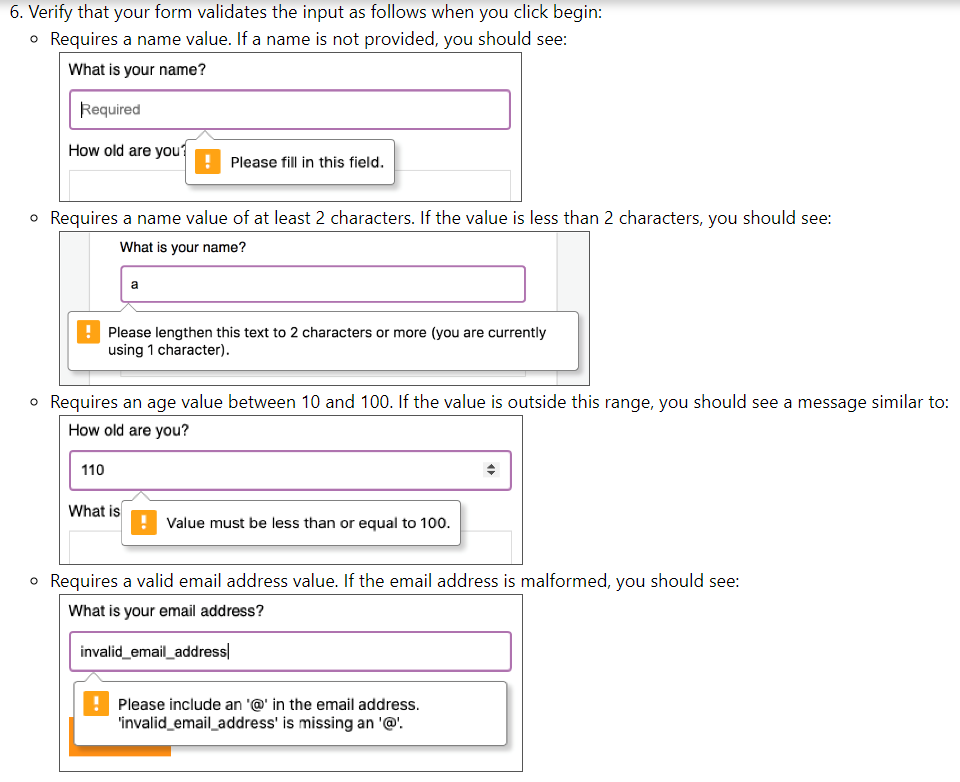960x782 pixels.
Task: Click the empty name field showing Required
Action: 290,110
